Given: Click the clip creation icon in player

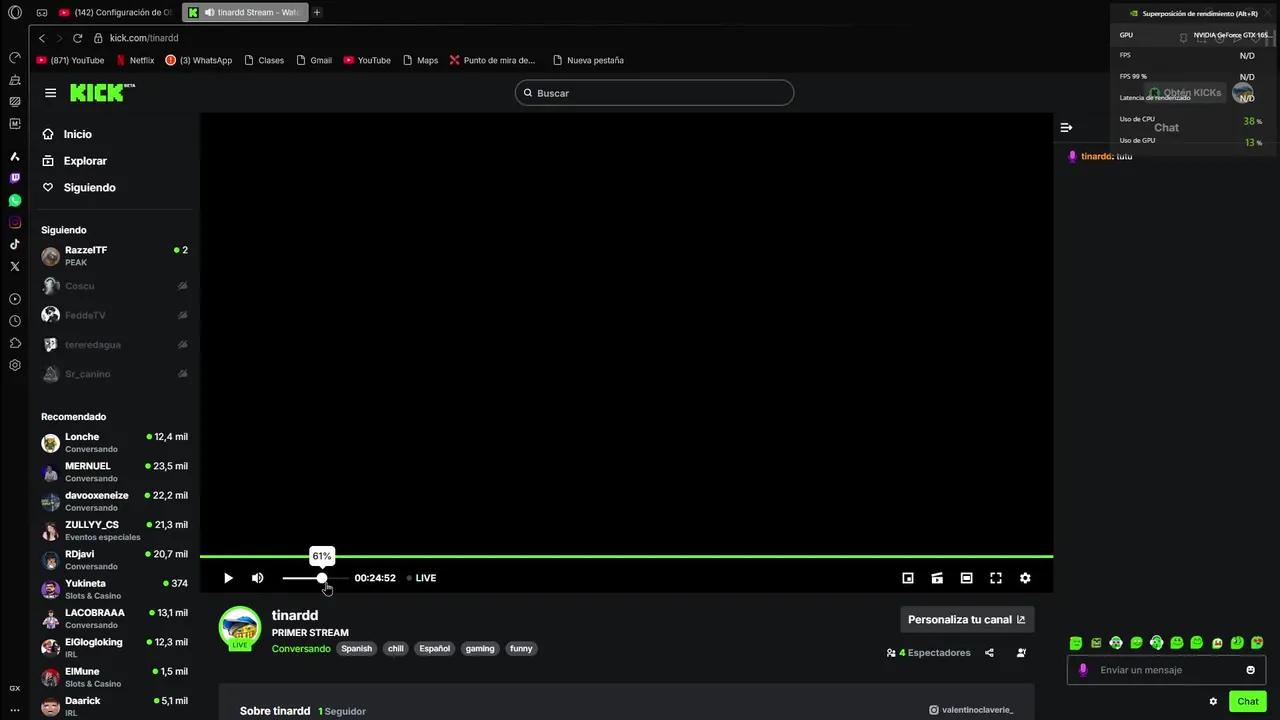Looking at the screenshot, I should [x=937, y=578].
